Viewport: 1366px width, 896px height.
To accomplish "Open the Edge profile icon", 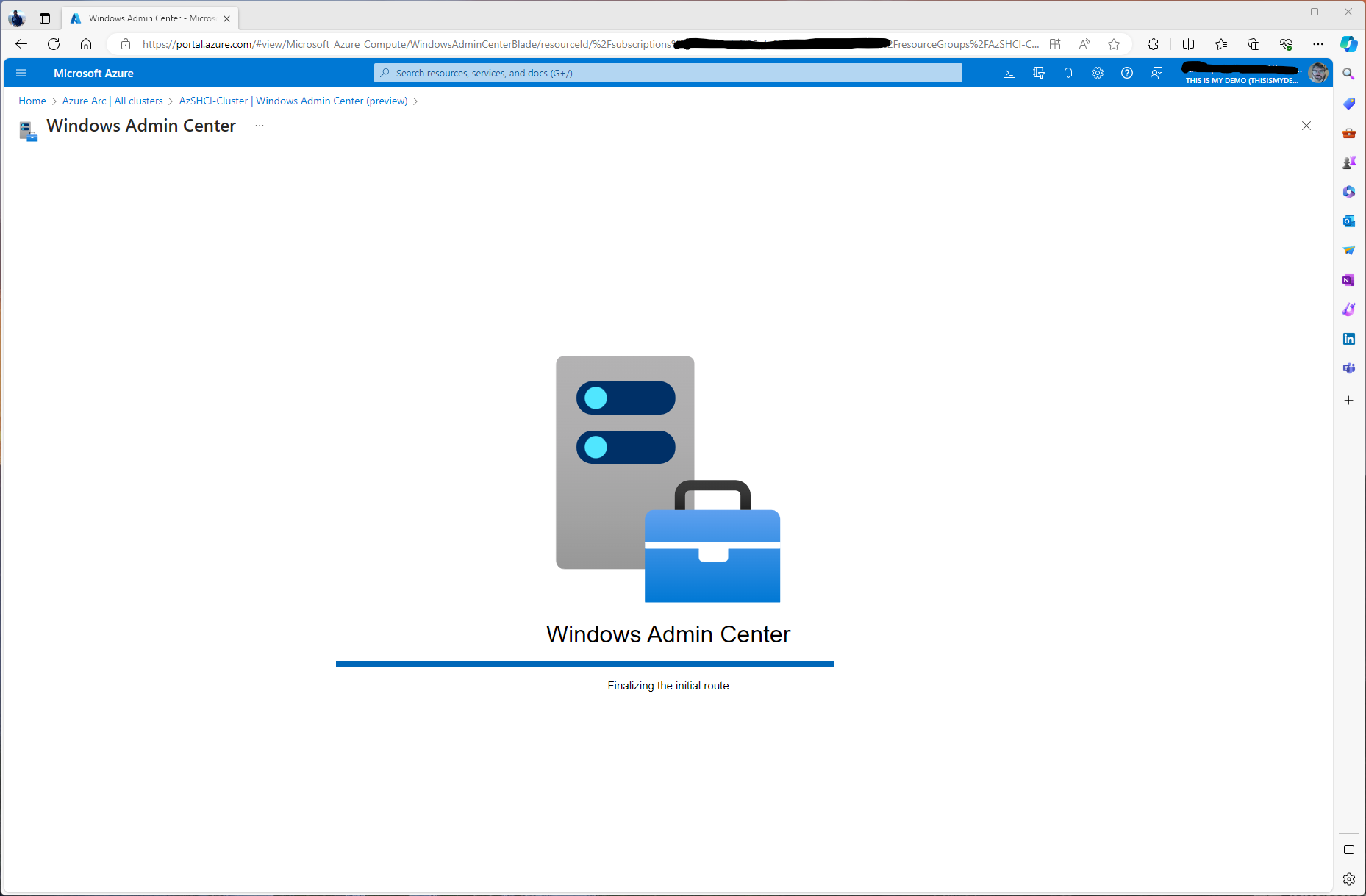I will (16, 18).
